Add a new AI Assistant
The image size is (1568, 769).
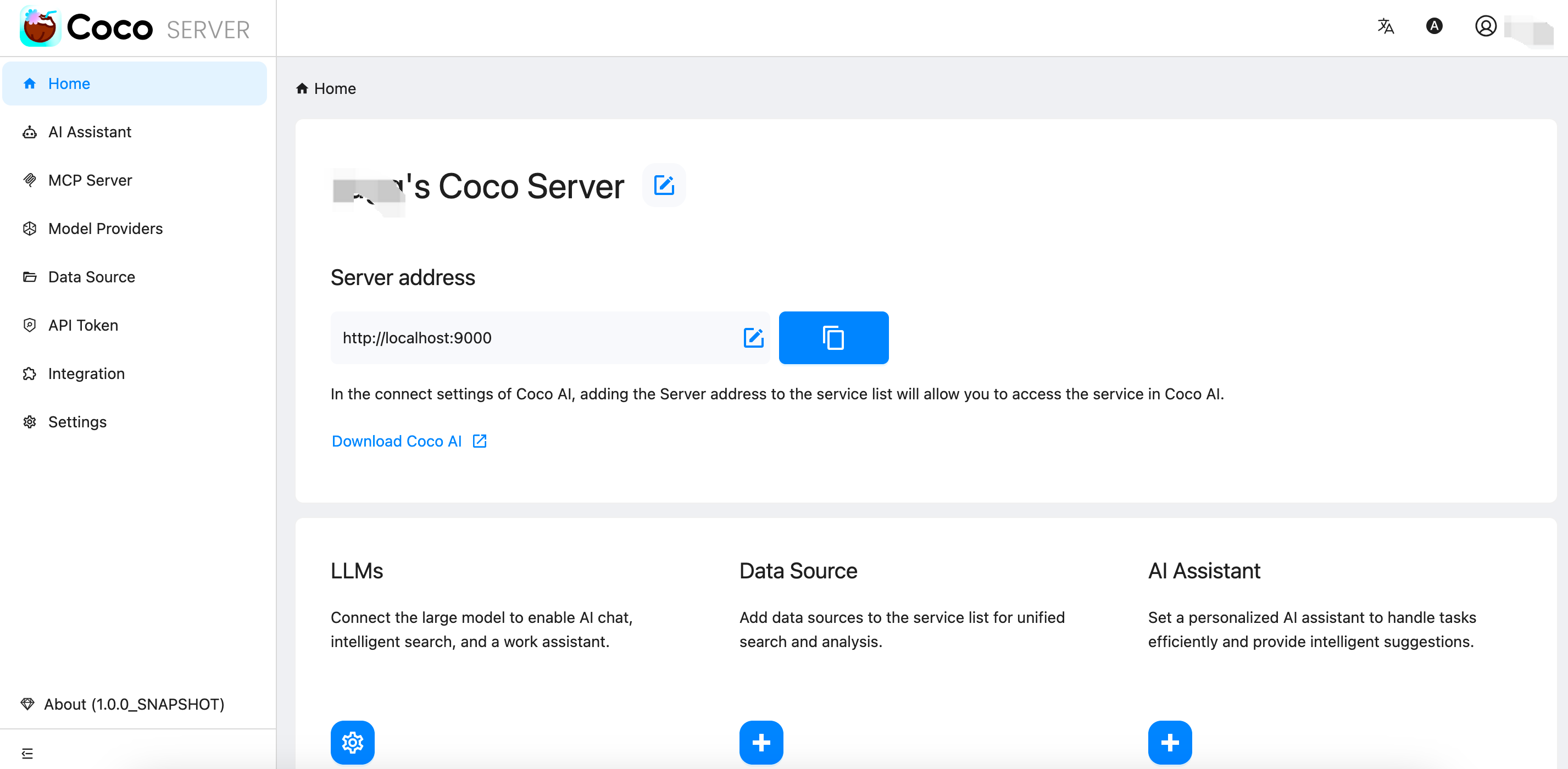(1169, 742)
